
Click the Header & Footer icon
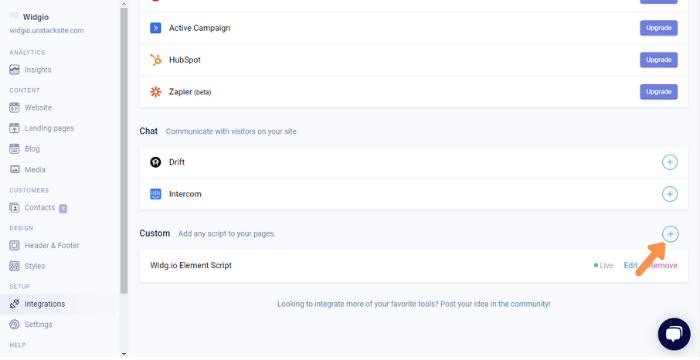[14, 245]
